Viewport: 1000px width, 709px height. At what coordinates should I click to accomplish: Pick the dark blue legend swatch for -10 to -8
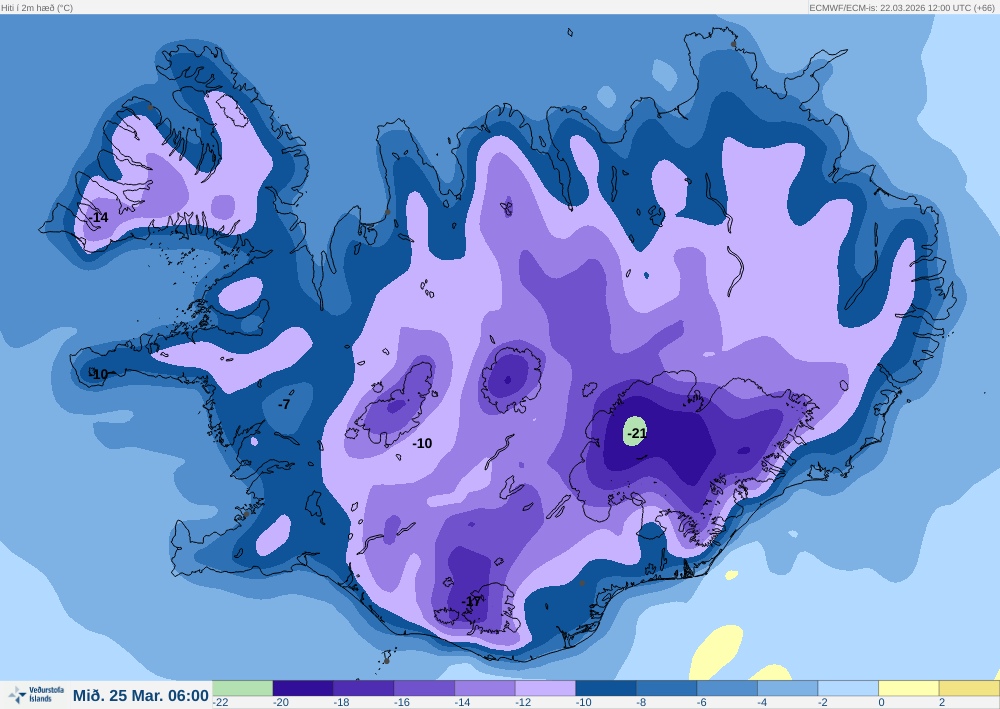[x=606, y=688]
